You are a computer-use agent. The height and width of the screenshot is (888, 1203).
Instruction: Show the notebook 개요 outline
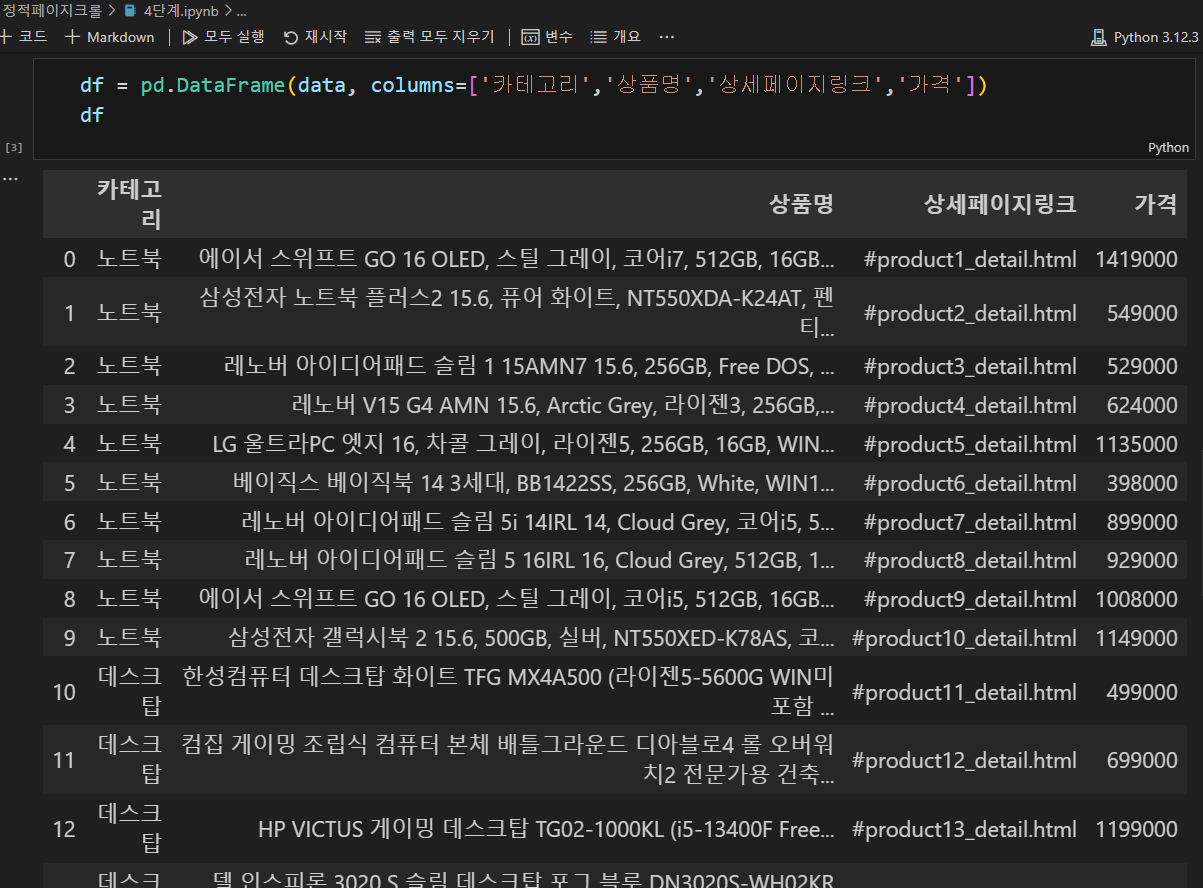pos(615,37)
